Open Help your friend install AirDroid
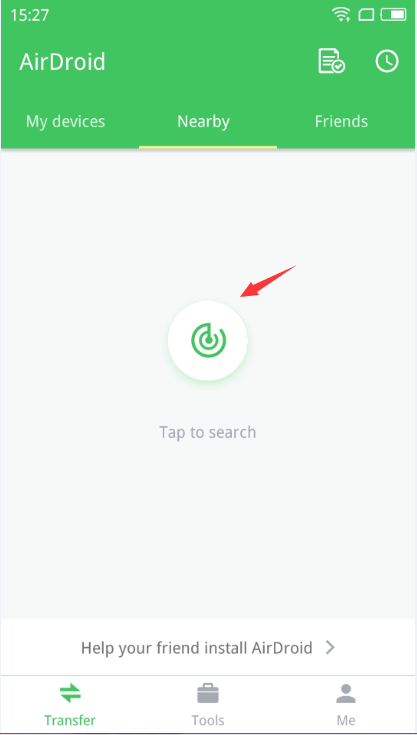This screenshot has width=417, height=735. point(208,648)
